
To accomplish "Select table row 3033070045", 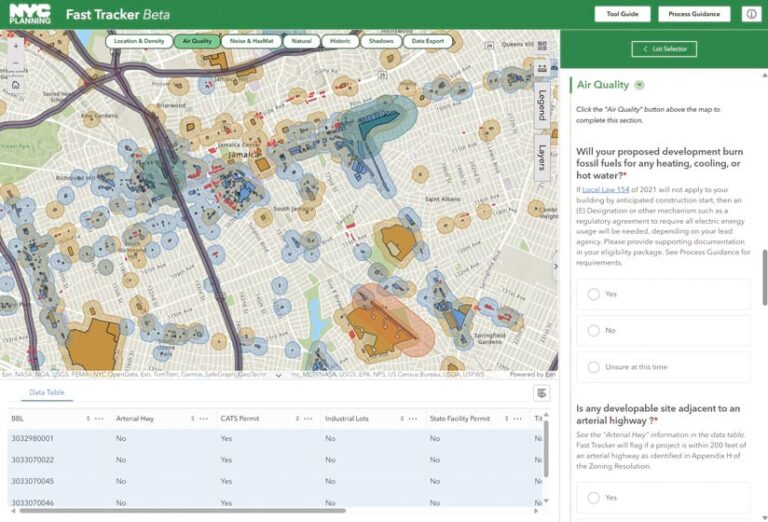I will pyautogui.click(x=275, y=481).
